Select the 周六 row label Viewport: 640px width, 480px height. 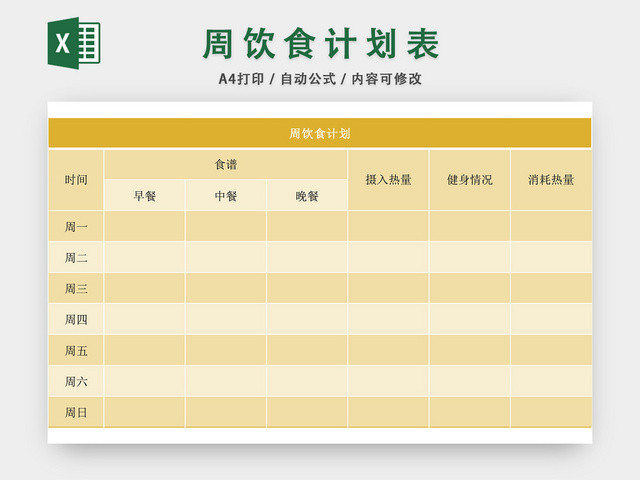[76, 381]
